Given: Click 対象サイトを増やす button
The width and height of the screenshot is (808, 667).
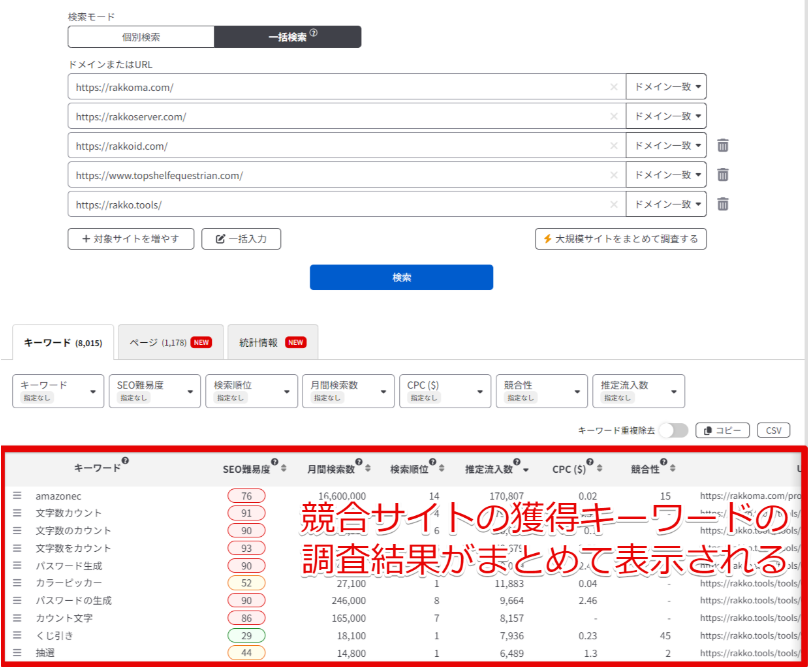Looking at the screenshot, I should point(131,239).
